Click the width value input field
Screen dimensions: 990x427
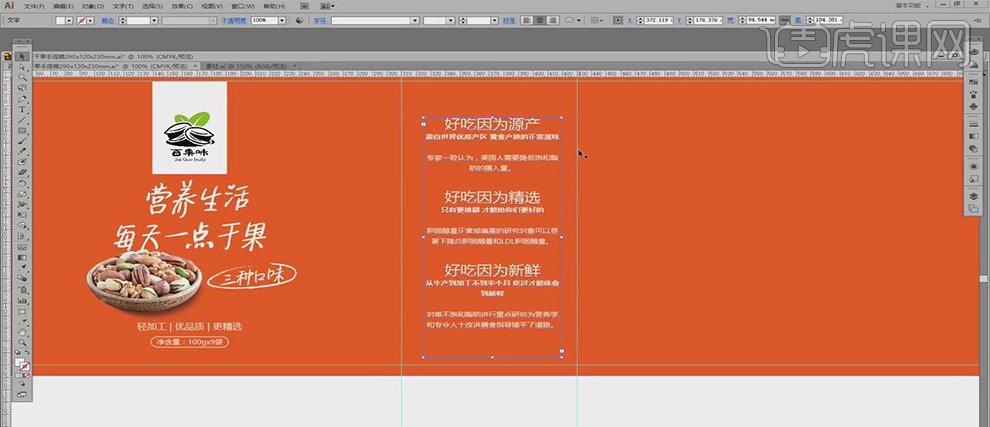point(761,20)
